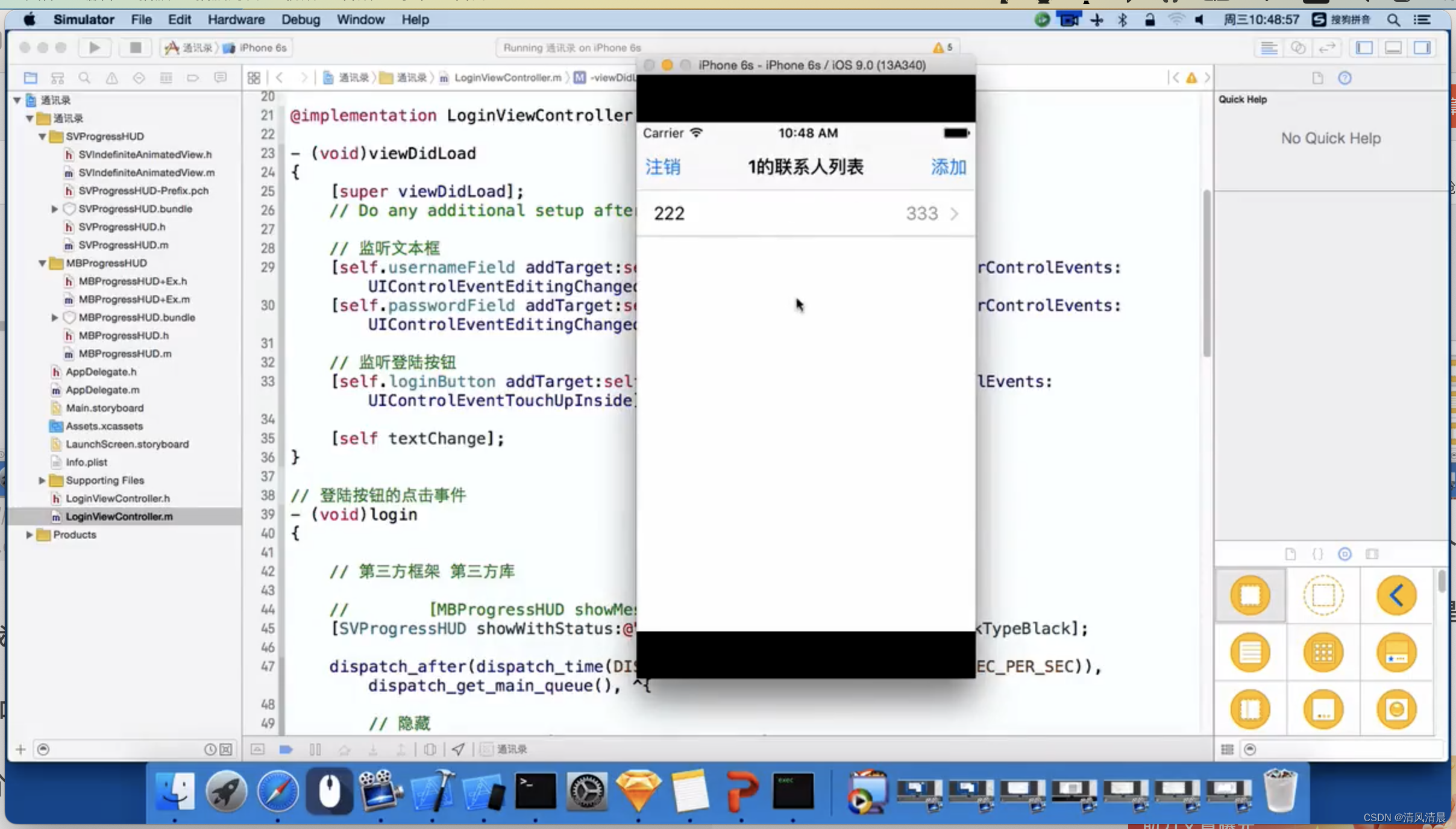Click the code editor vertical scrollbar
Screen dimensions: 1456x829
pos(1207,274)
